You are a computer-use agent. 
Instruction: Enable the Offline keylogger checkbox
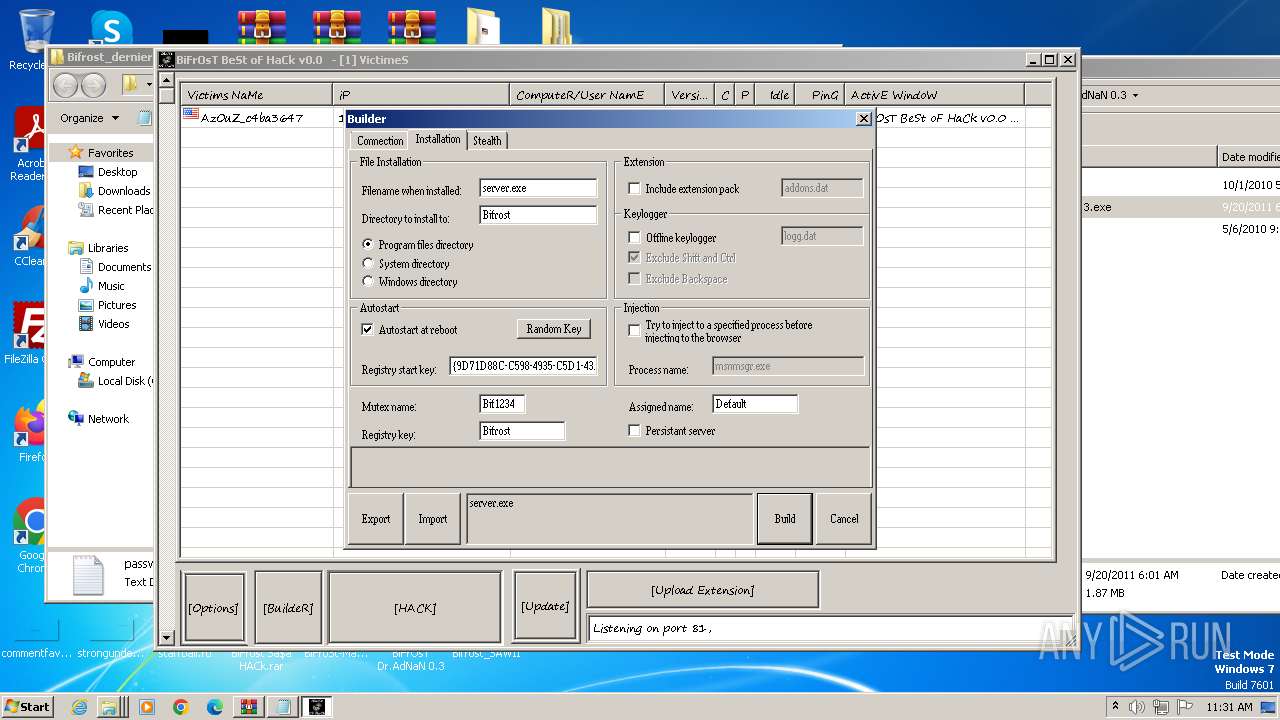pos(634,237)
